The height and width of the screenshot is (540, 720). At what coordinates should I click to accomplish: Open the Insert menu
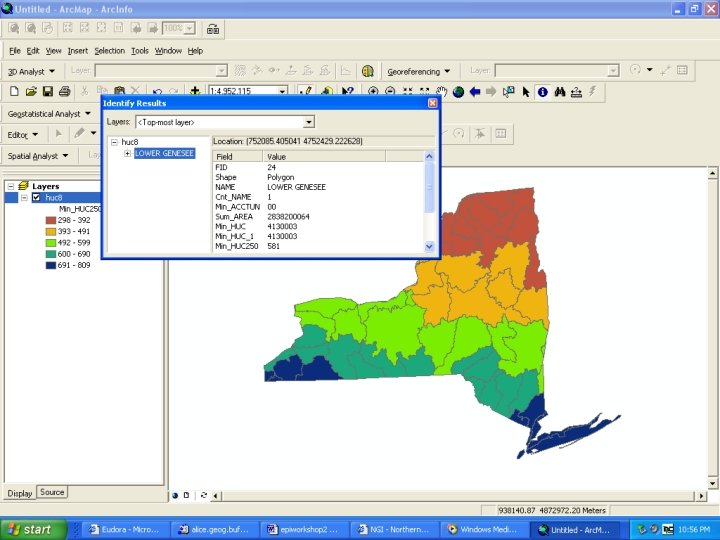pyautogui.click(x=78, y=51)
